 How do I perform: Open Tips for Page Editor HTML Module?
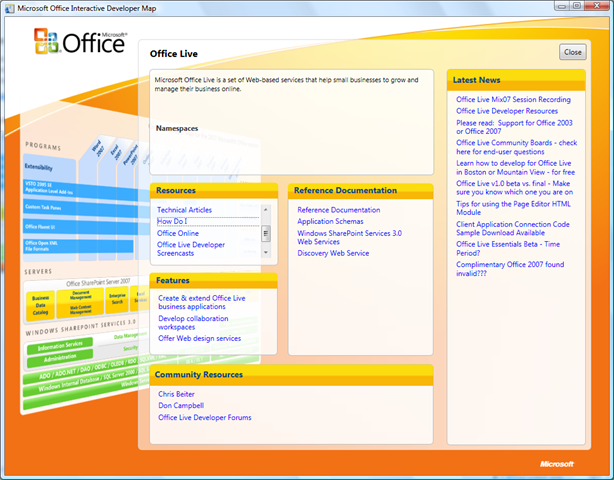513,208
